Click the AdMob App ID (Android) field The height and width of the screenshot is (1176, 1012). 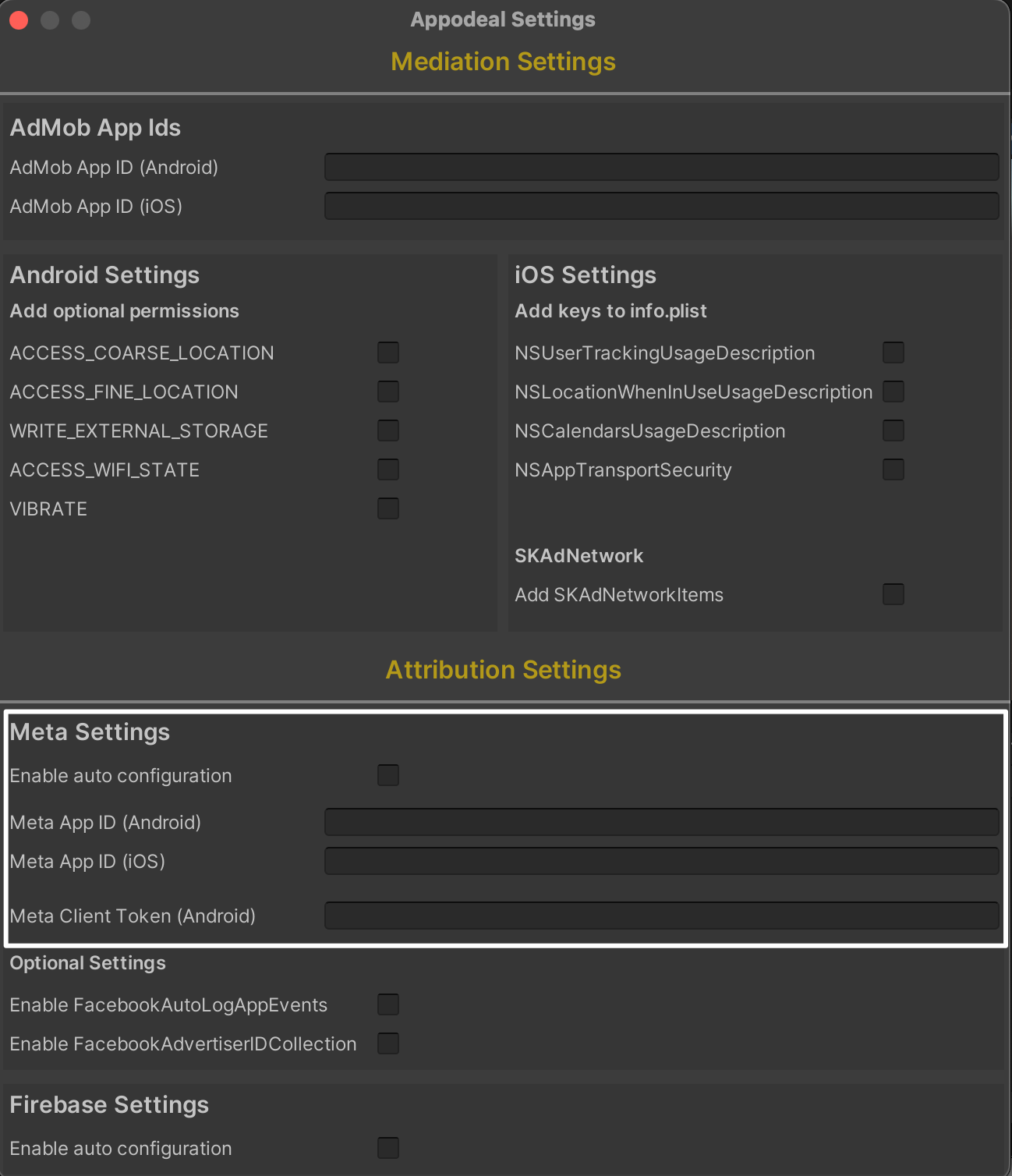(661, 167)
